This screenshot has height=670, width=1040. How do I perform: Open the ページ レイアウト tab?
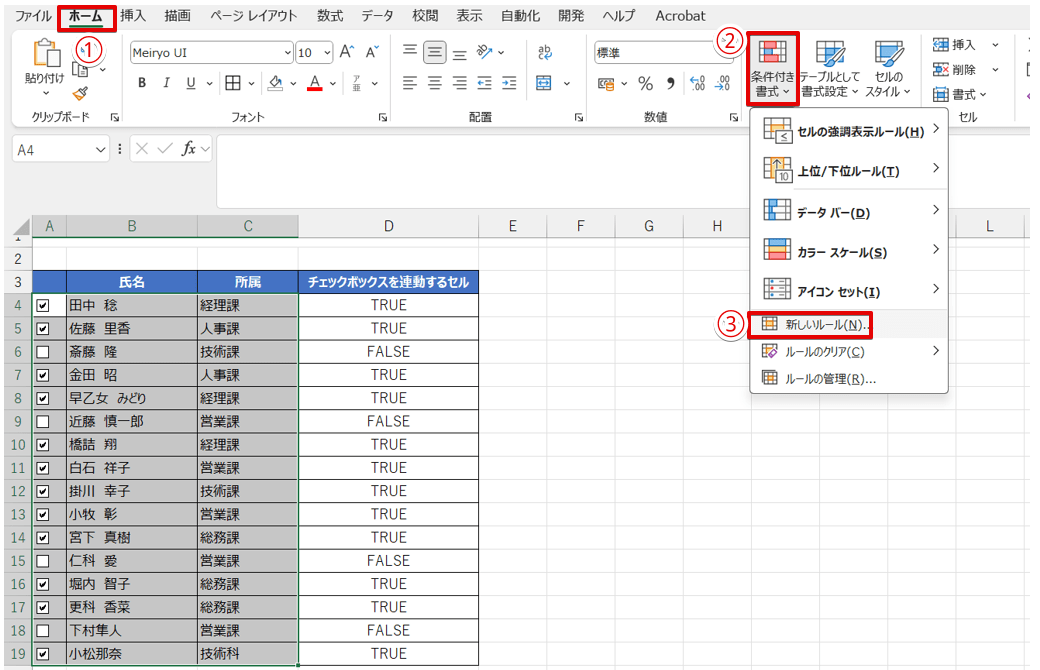[253, 16]
